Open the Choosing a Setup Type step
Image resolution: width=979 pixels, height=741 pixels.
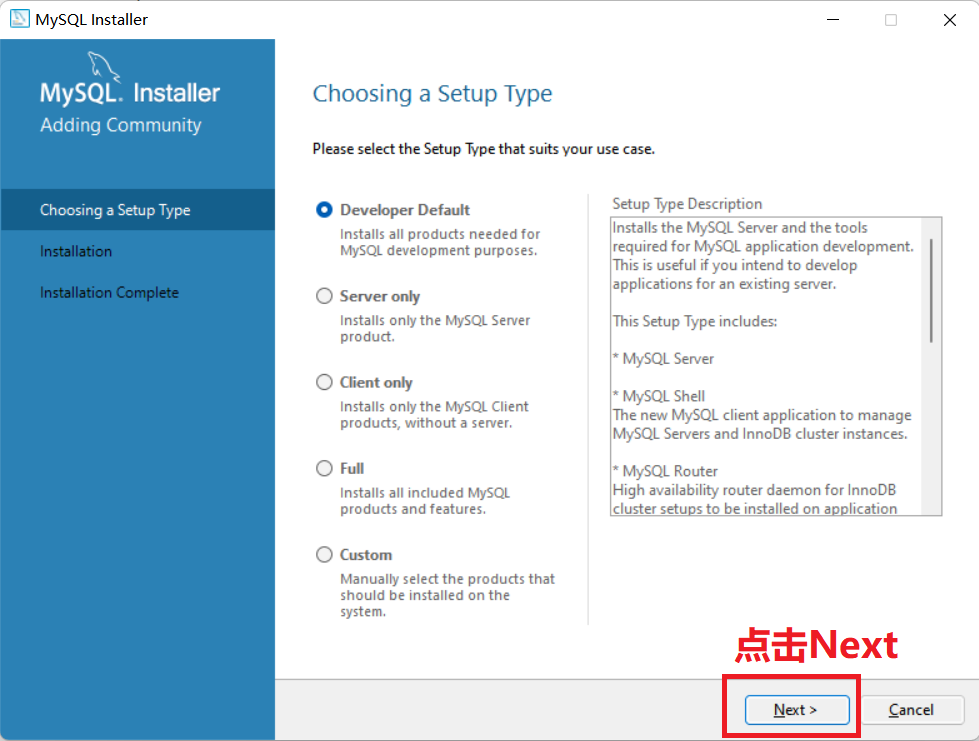pyautogui.click(x=137, y=210)
